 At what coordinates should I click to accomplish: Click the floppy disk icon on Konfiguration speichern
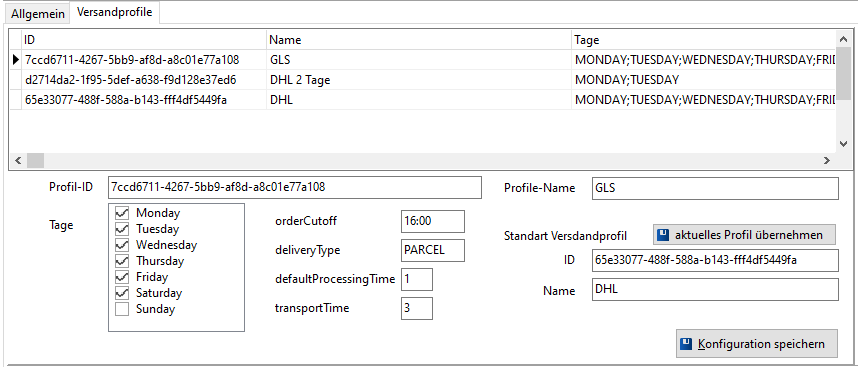(686, 344)
